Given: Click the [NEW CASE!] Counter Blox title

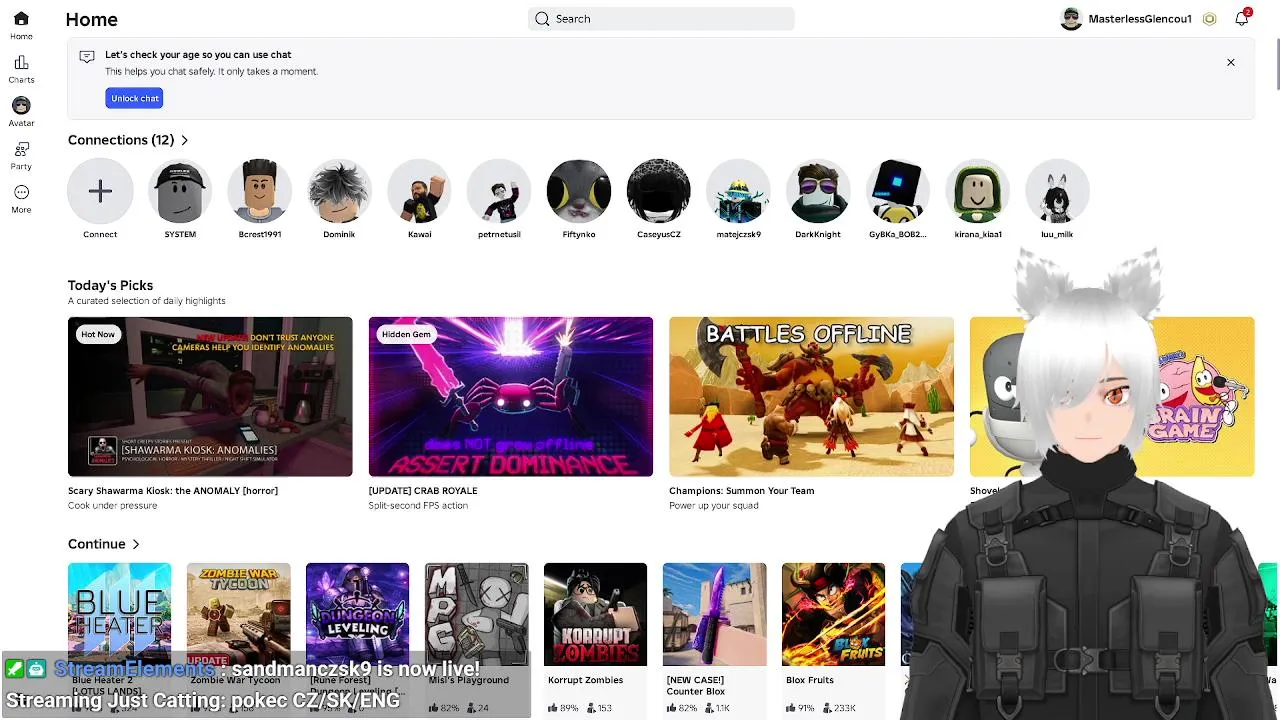Looking at the screenshot, I should point(696,686).
